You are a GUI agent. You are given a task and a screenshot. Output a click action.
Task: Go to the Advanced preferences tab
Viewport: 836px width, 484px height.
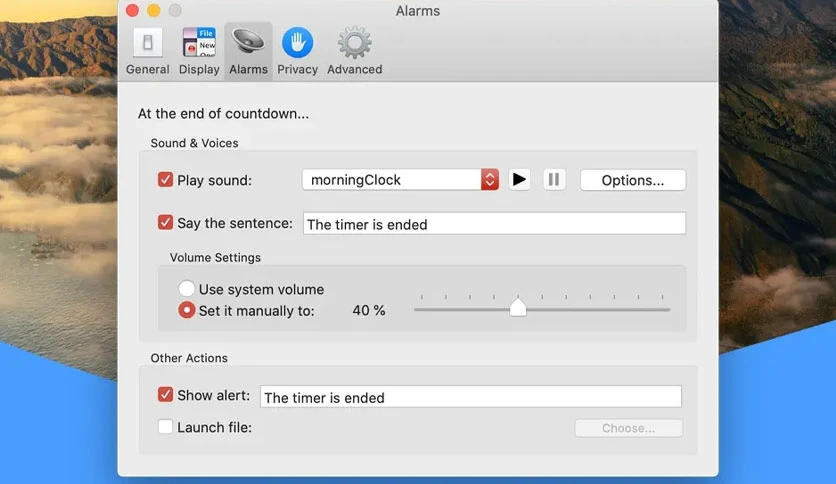pos(355,51)
